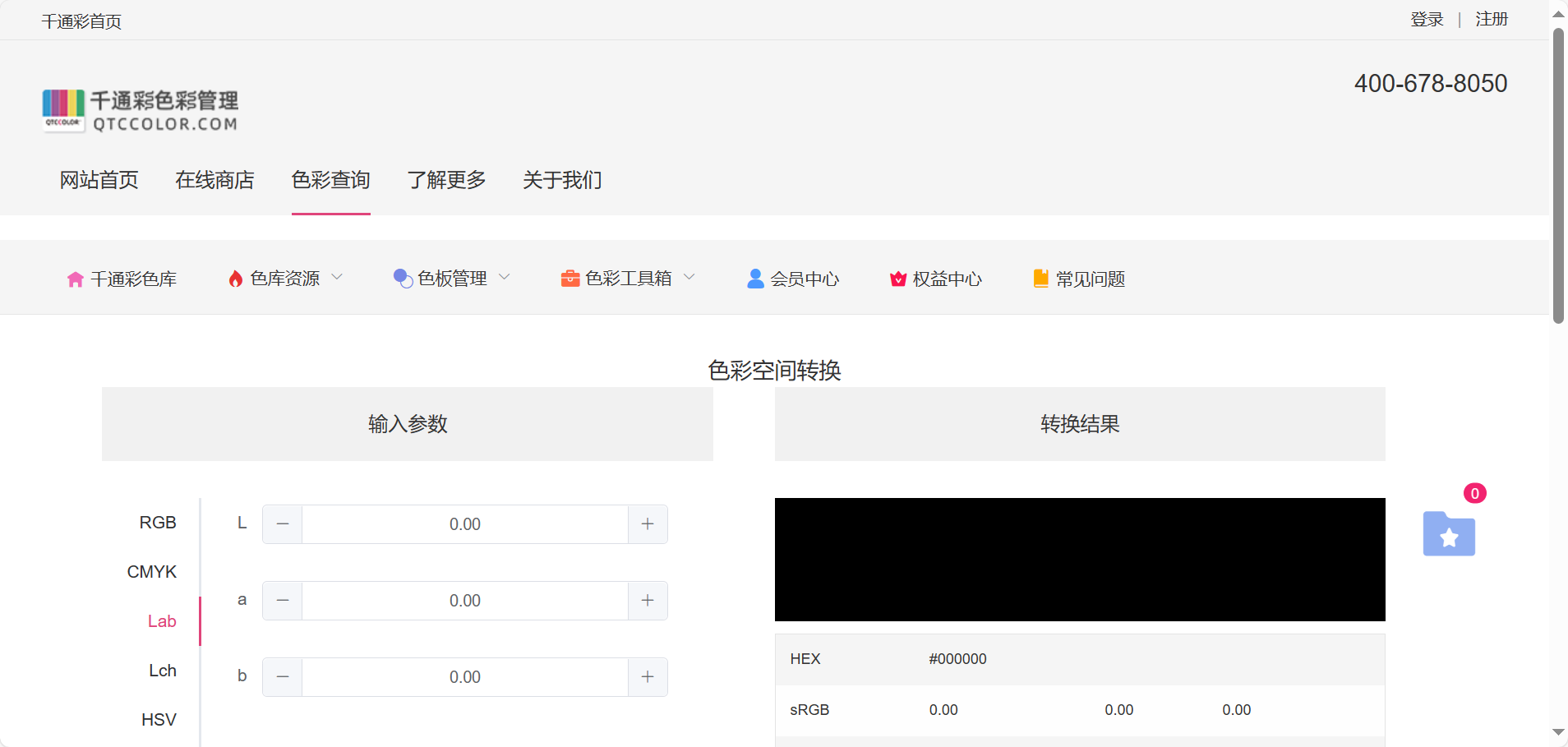Expand the 色板管理 dropdown chevron

coord(505,278)
